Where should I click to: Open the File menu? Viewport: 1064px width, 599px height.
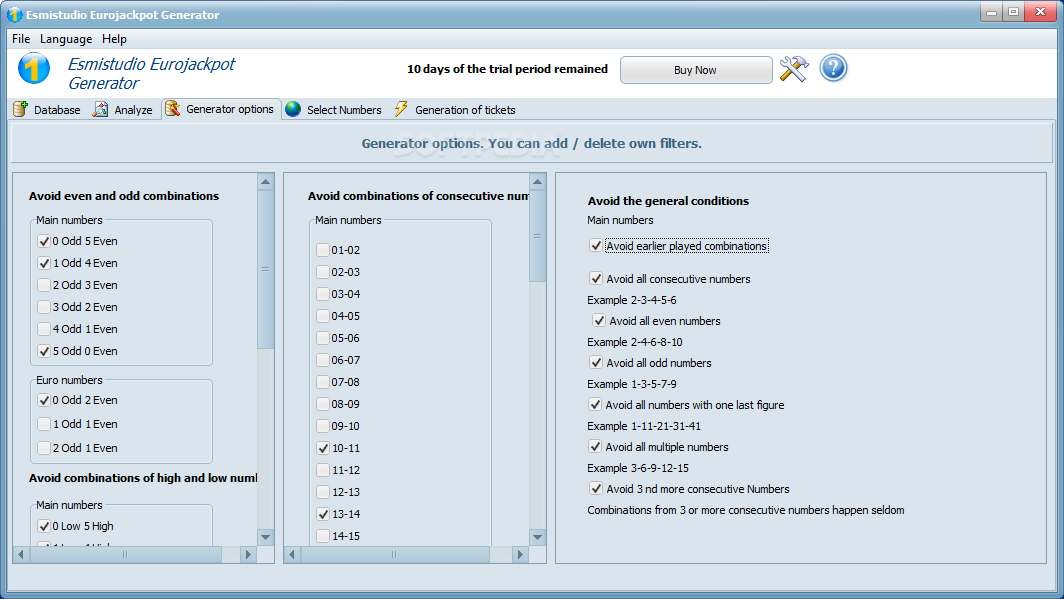[21, 39]
